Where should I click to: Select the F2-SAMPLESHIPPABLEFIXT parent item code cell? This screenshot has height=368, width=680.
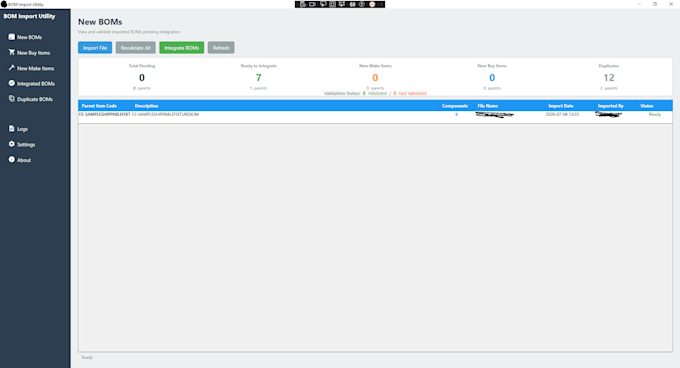pos(105,114)
